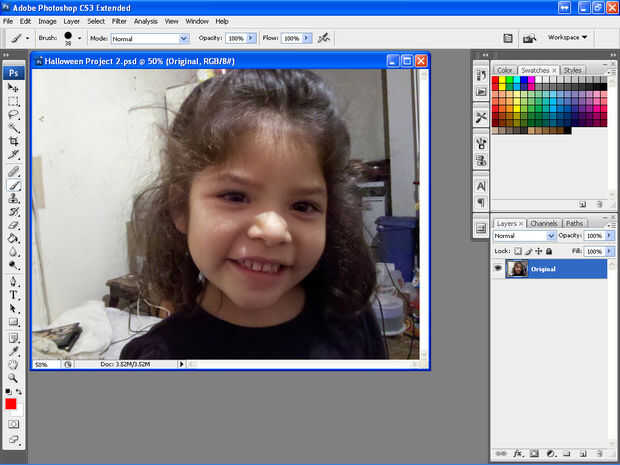Select the Hand tool
This screenshot has height=465, width=620.
pos(13,364)
